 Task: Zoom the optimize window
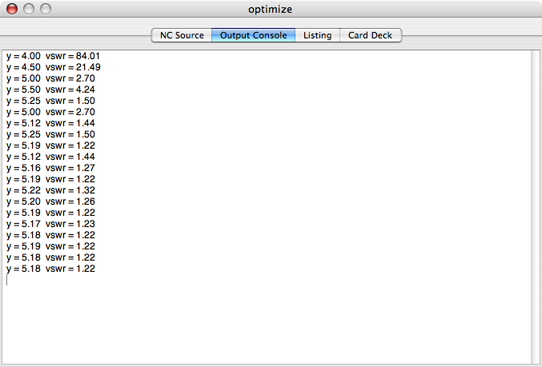pos(46,9)
